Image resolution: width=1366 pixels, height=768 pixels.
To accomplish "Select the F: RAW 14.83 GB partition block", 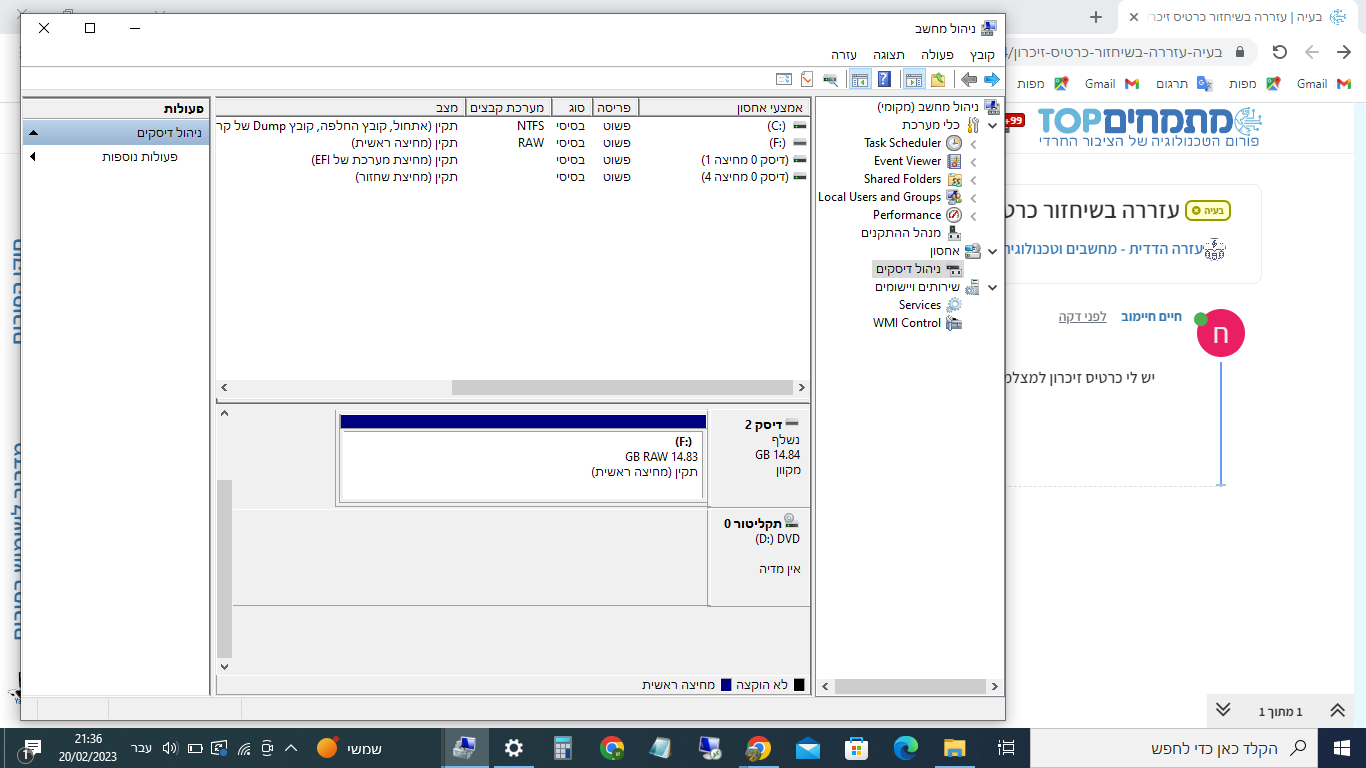I will pyautogui.click(x=521, y=463).
